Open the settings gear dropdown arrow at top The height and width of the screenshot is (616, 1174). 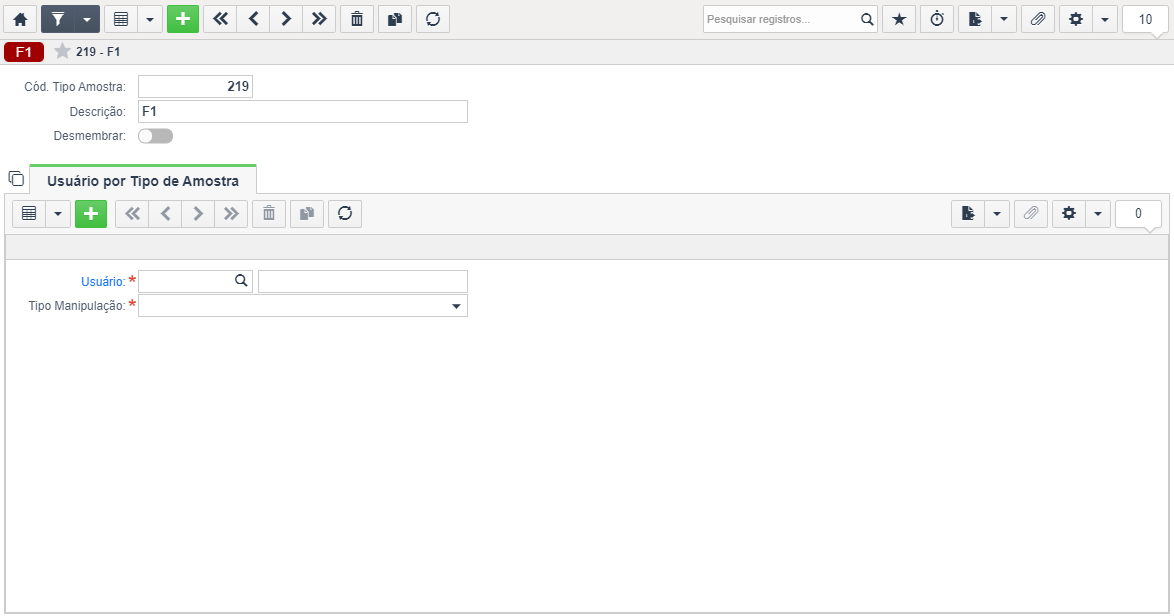click(1105, 19)
